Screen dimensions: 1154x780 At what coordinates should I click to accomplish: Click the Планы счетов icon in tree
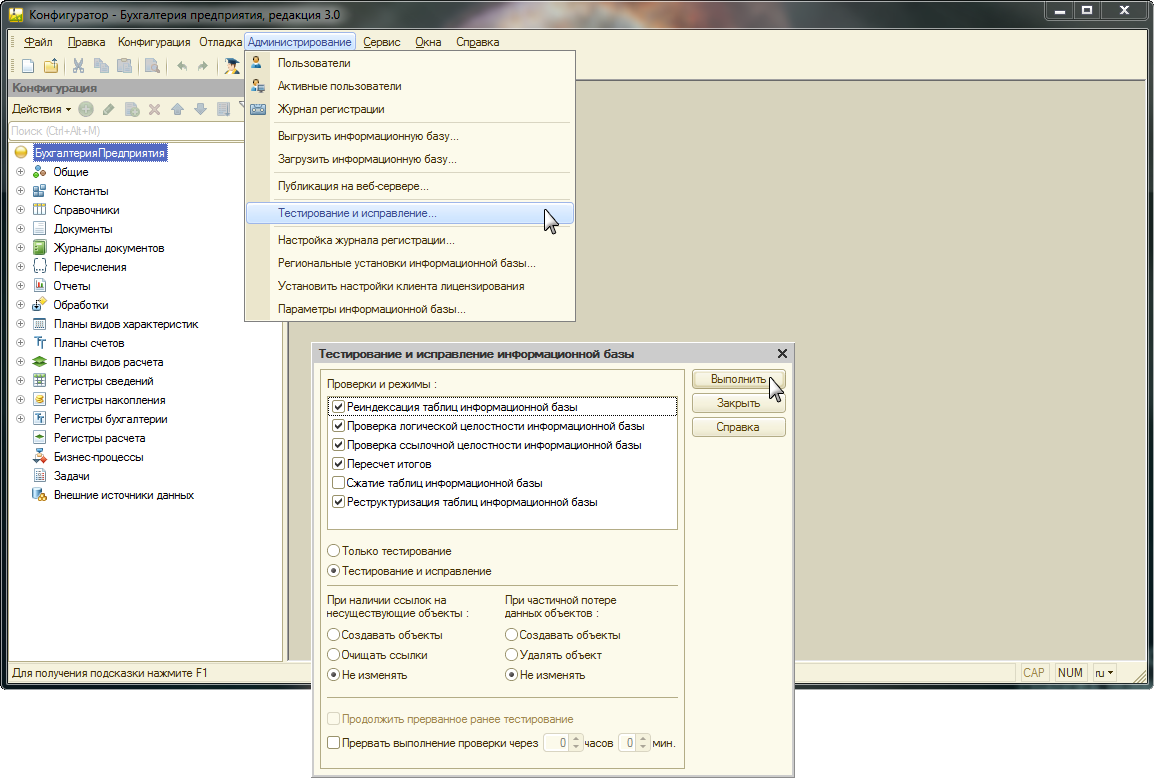point(40,343)
